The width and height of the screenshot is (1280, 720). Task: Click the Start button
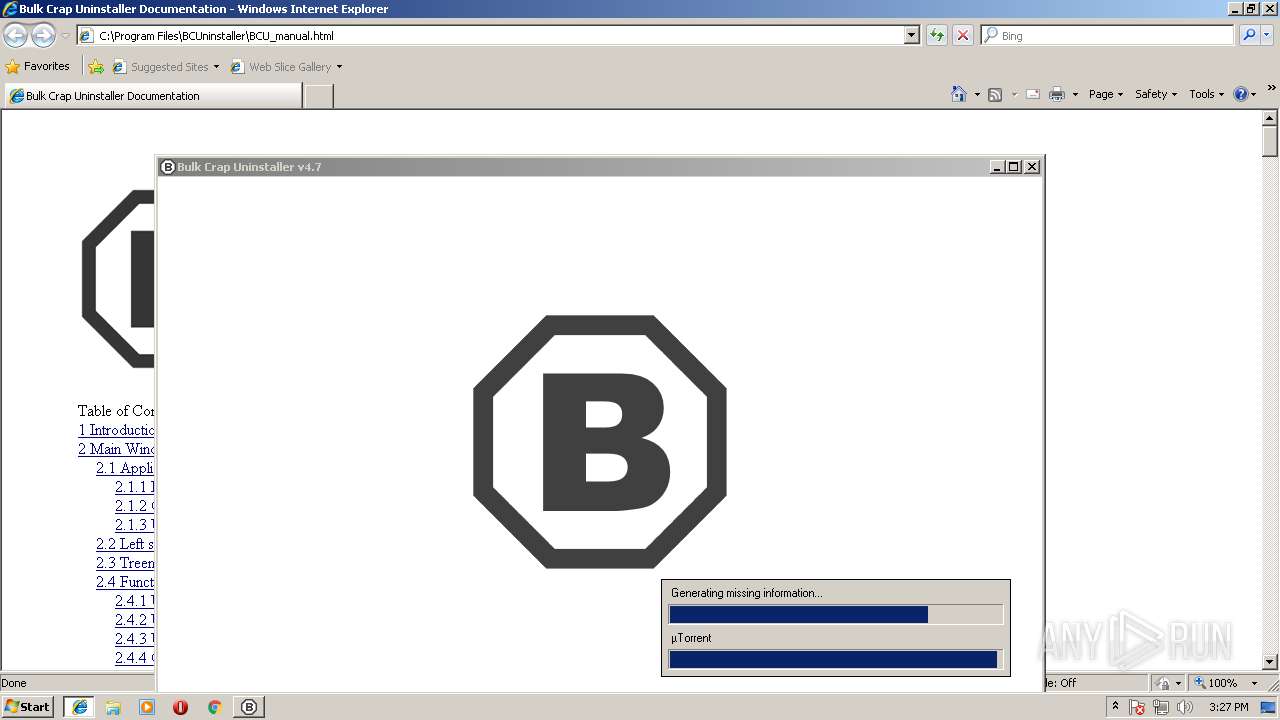28,707
